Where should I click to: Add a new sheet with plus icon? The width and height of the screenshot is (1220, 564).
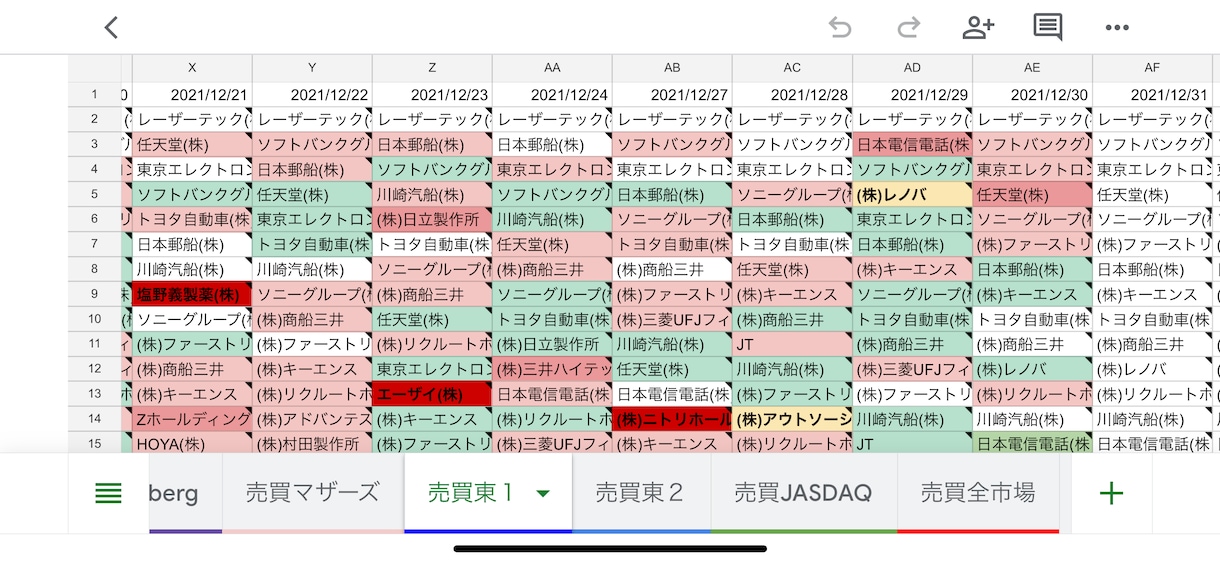coord(1111,492)
